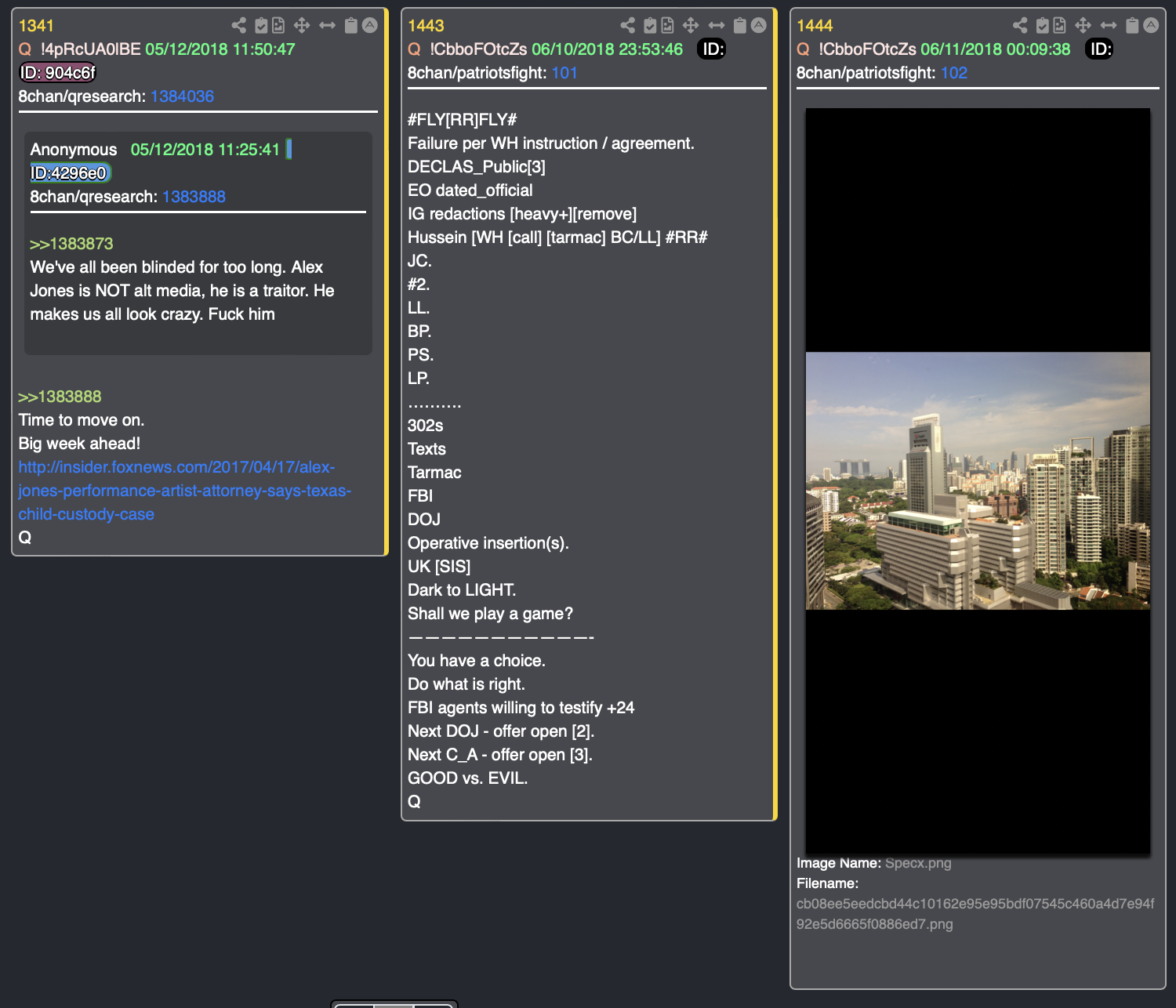The width and height of the screenshot is (1176, 1008).
Task: Open the insider.foxnews.com Alex Jones article link
Action: (x=185, y=491)
